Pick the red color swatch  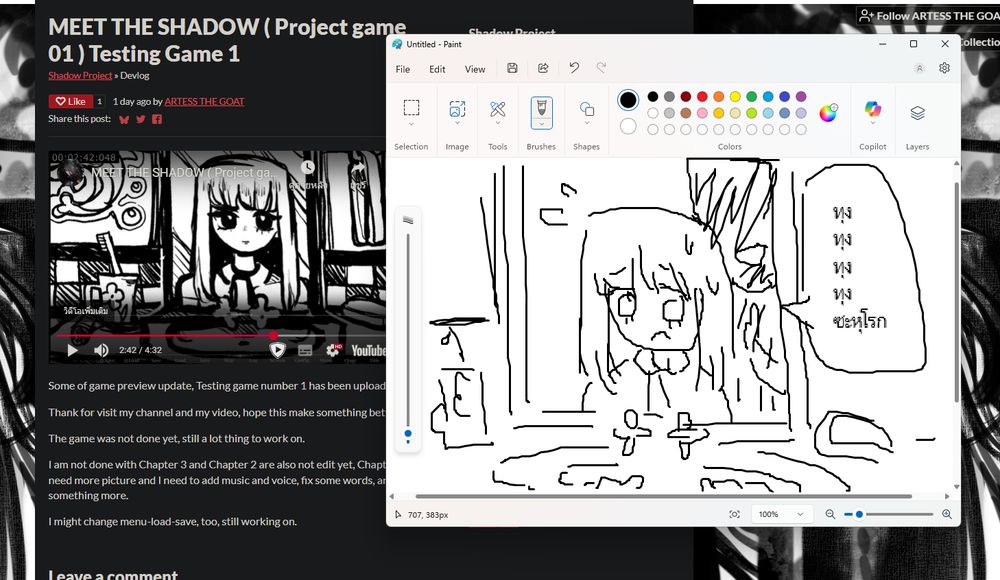click(x=702, y=96)
